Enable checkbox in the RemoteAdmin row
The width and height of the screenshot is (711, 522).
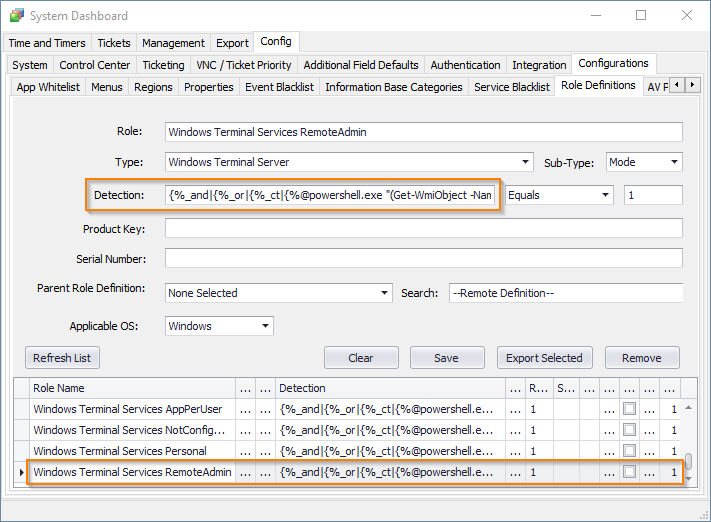pyautogui.click(x=628, y=472)
